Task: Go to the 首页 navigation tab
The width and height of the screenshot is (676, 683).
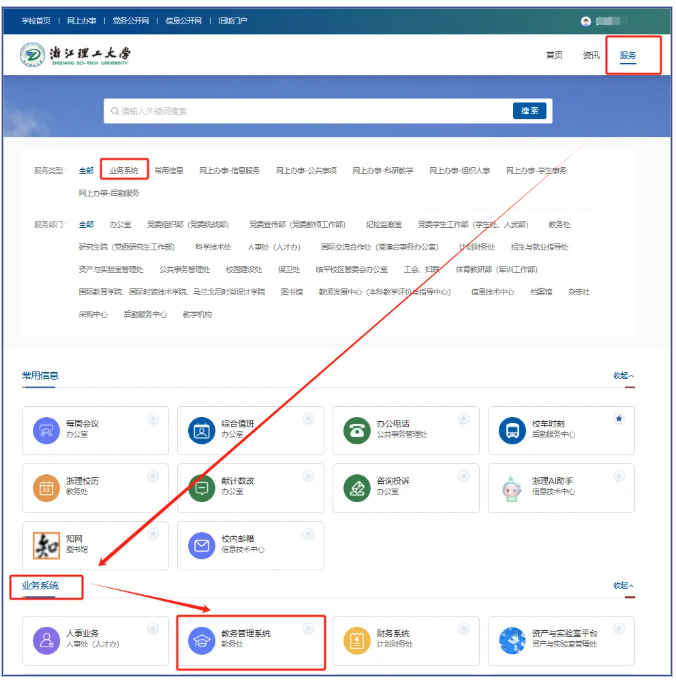Action: click(554, 56)
